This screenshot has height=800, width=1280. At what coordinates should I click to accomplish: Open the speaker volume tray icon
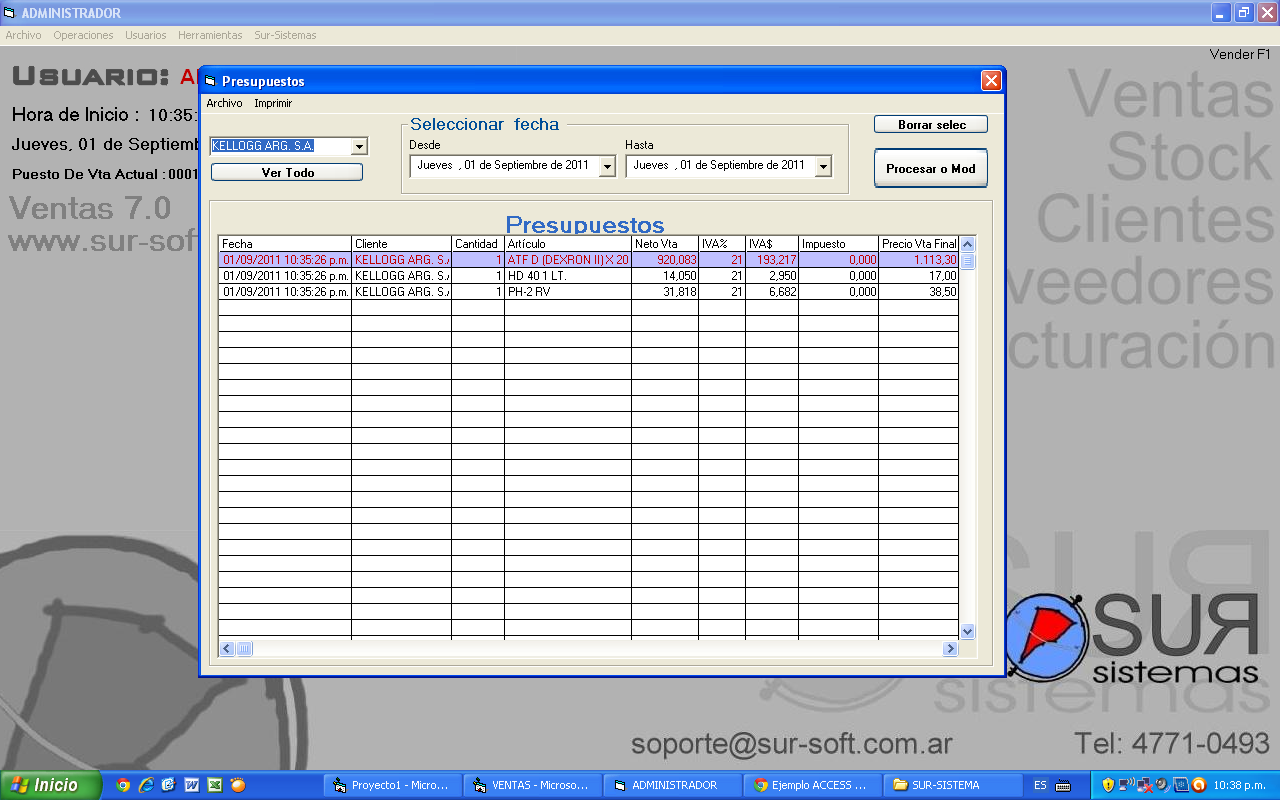tap(1162, 785)
